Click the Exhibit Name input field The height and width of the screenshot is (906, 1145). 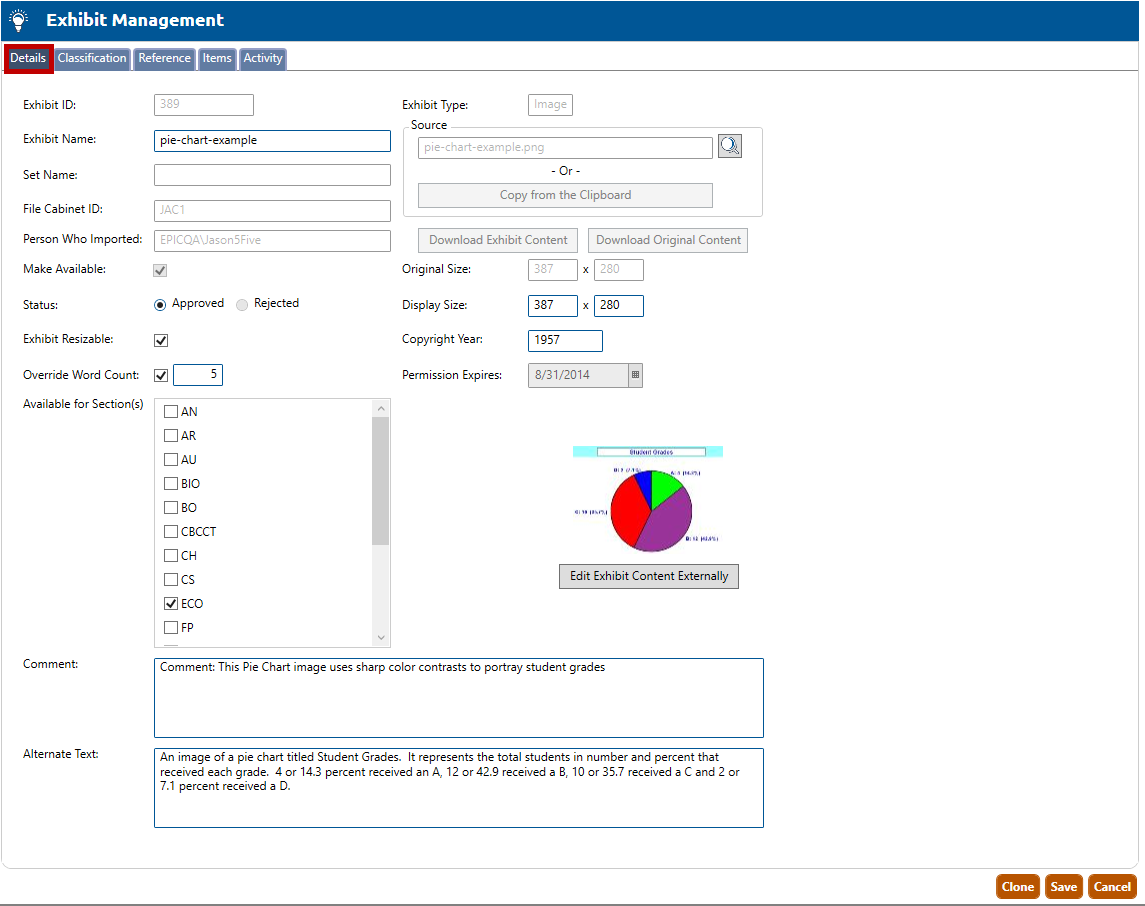coord(272,141)
